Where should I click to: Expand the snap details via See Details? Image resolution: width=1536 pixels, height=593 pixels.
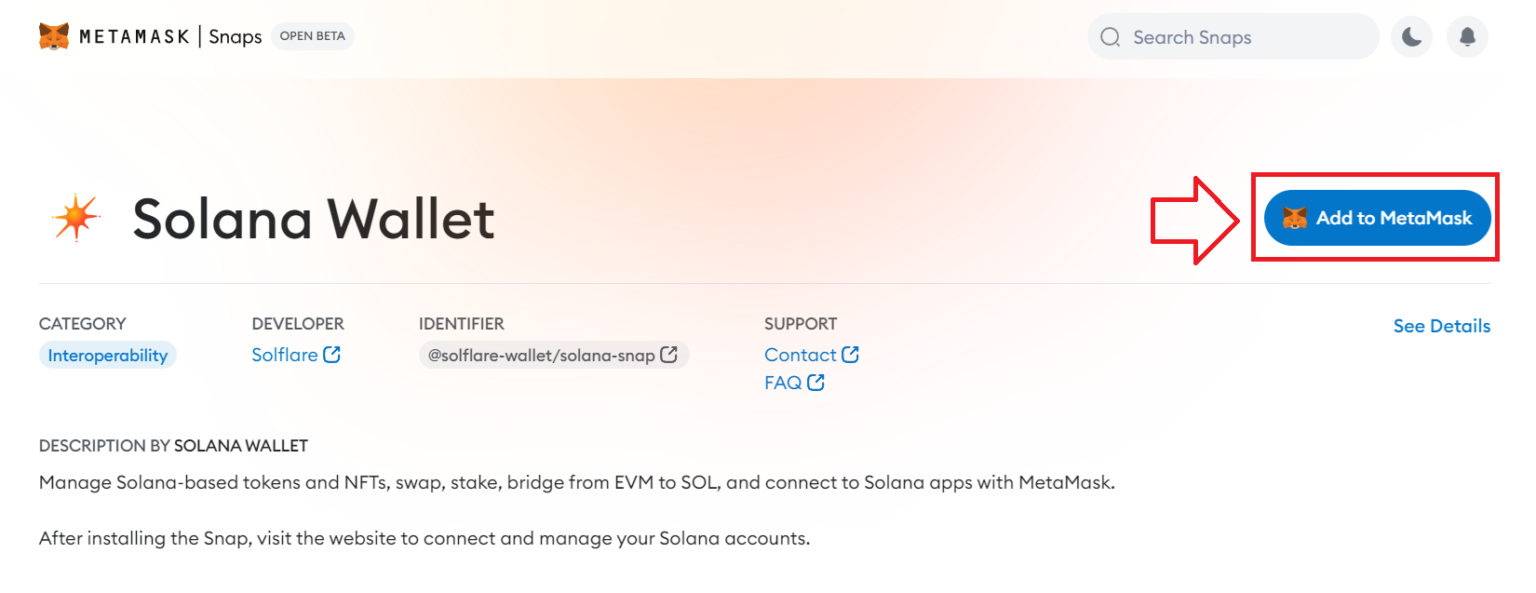(x=1441, y=325)
